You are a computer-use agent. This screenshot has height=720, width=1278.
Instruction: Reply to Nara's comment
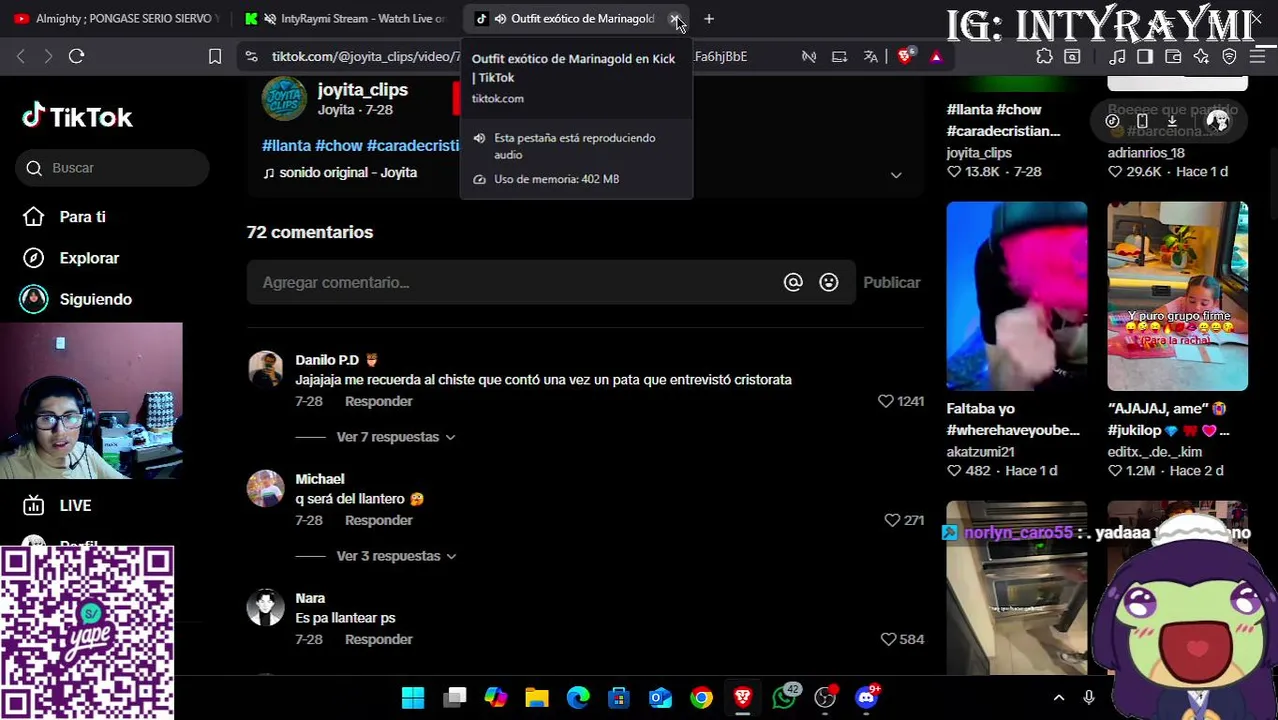378,639
